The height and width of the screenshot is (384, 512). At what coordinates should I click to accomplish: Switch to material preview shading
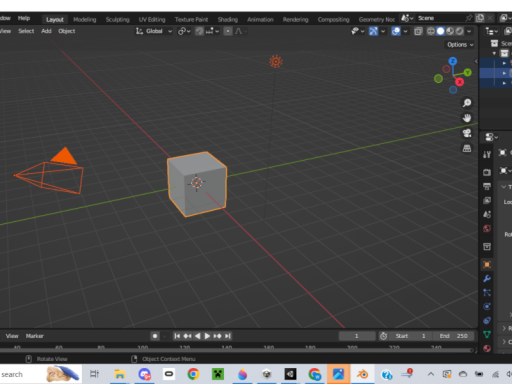click(x=450, y=31)
